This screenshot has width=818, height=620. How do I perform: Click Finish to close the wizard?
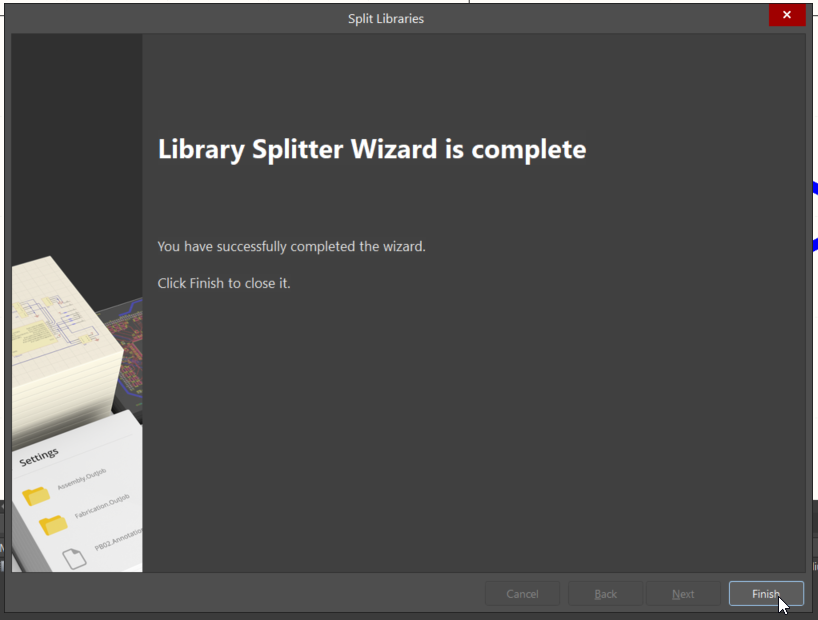coord(765,594)
